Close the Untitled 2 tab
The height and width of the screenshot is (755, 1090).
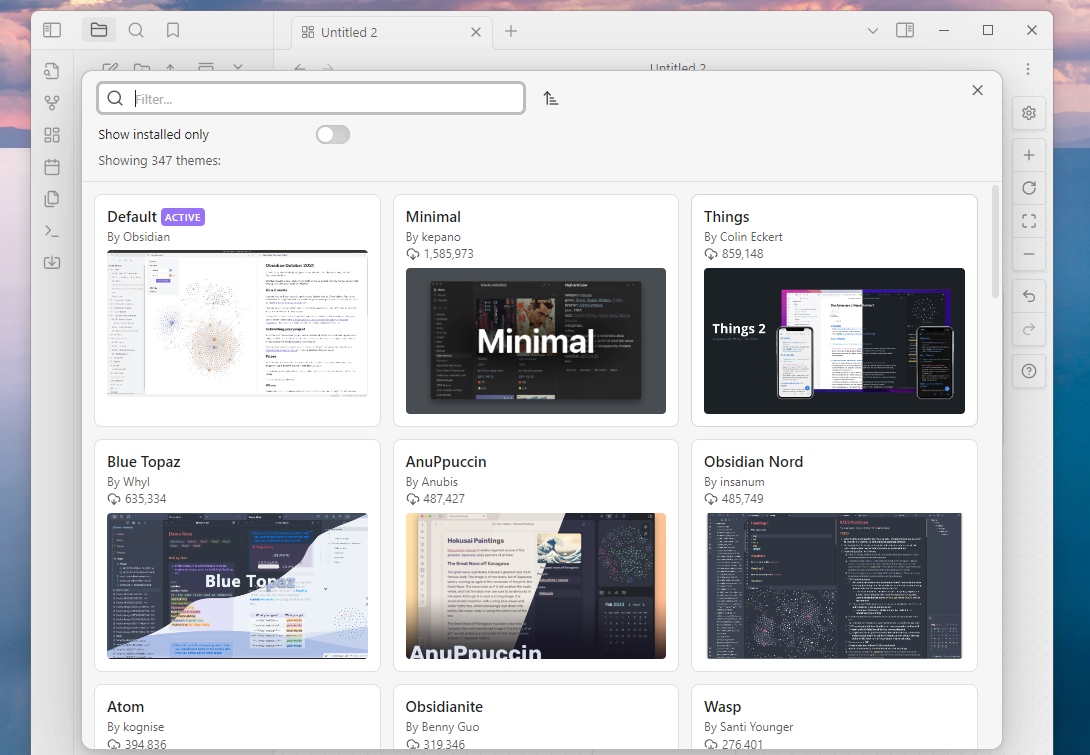[x=475, y=32]
